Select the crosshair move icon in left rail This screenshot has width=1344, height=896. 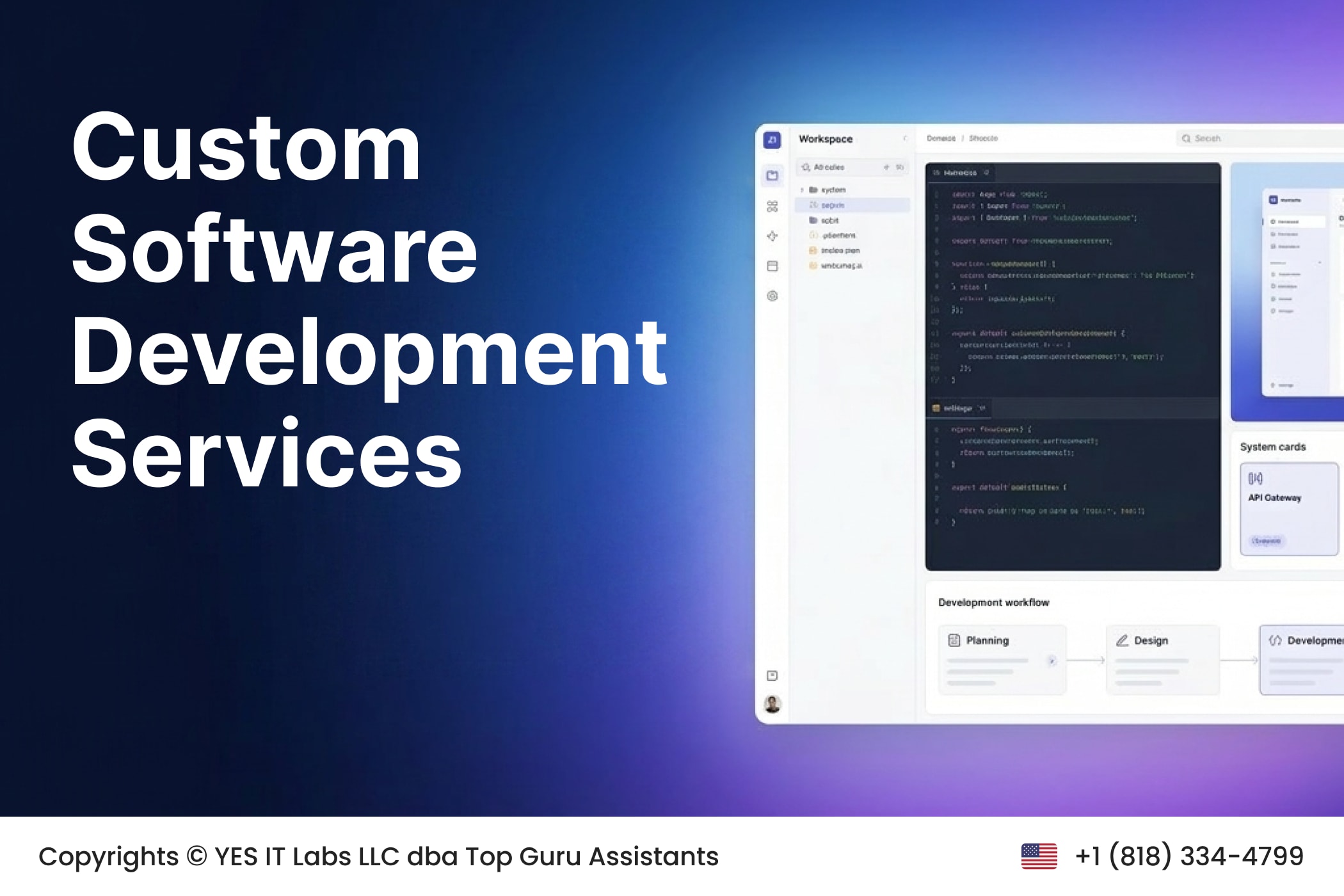(772, 236)
